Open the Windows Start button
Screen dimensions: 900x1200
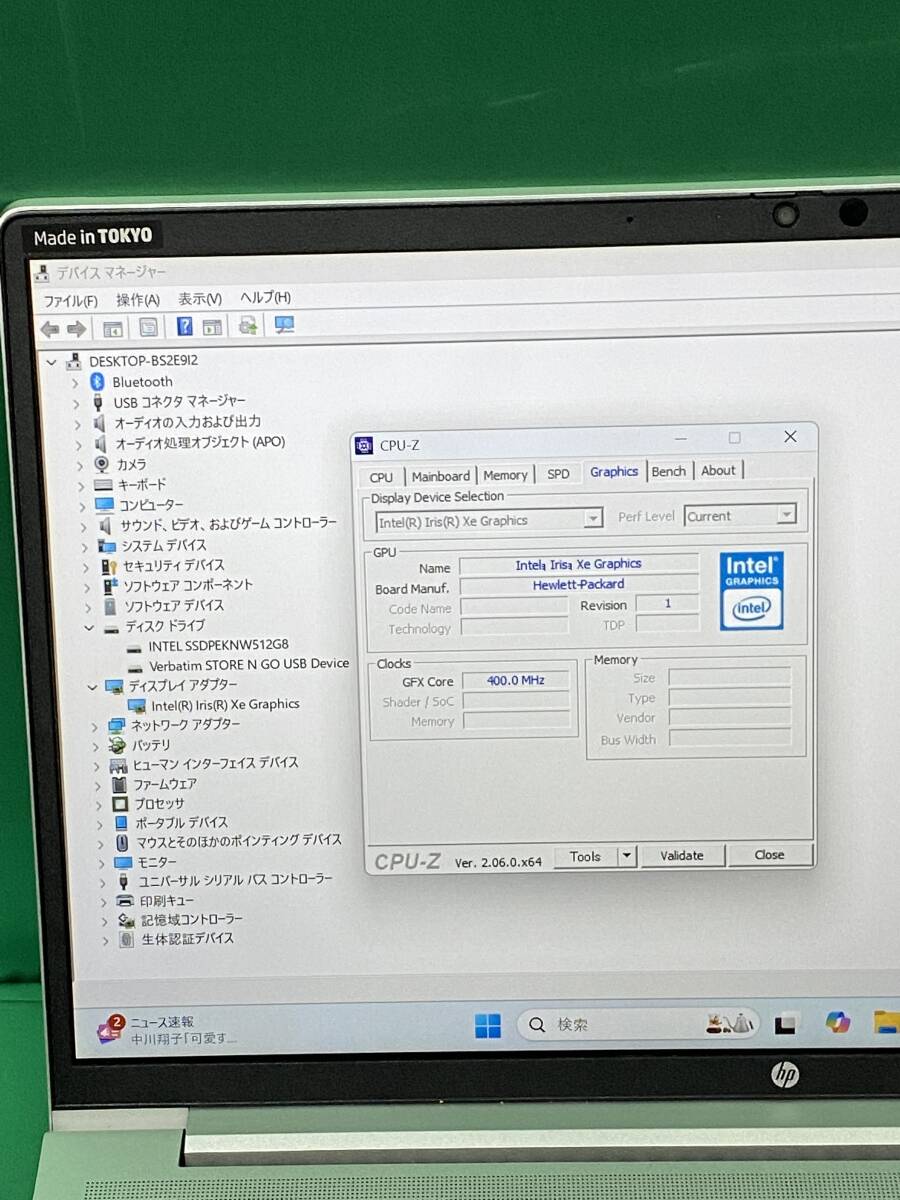[488, 1026]
